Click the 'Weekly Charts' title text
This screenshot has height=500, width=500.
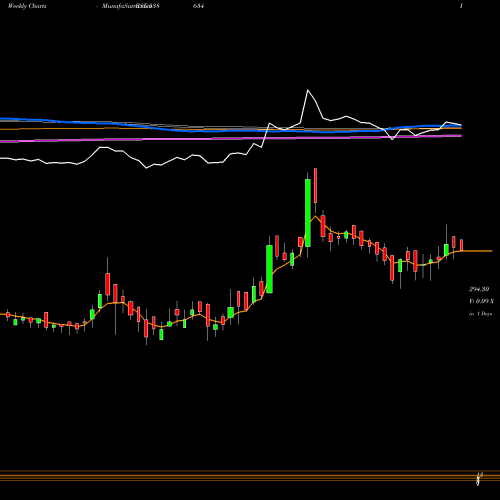[x=27, y=6]
